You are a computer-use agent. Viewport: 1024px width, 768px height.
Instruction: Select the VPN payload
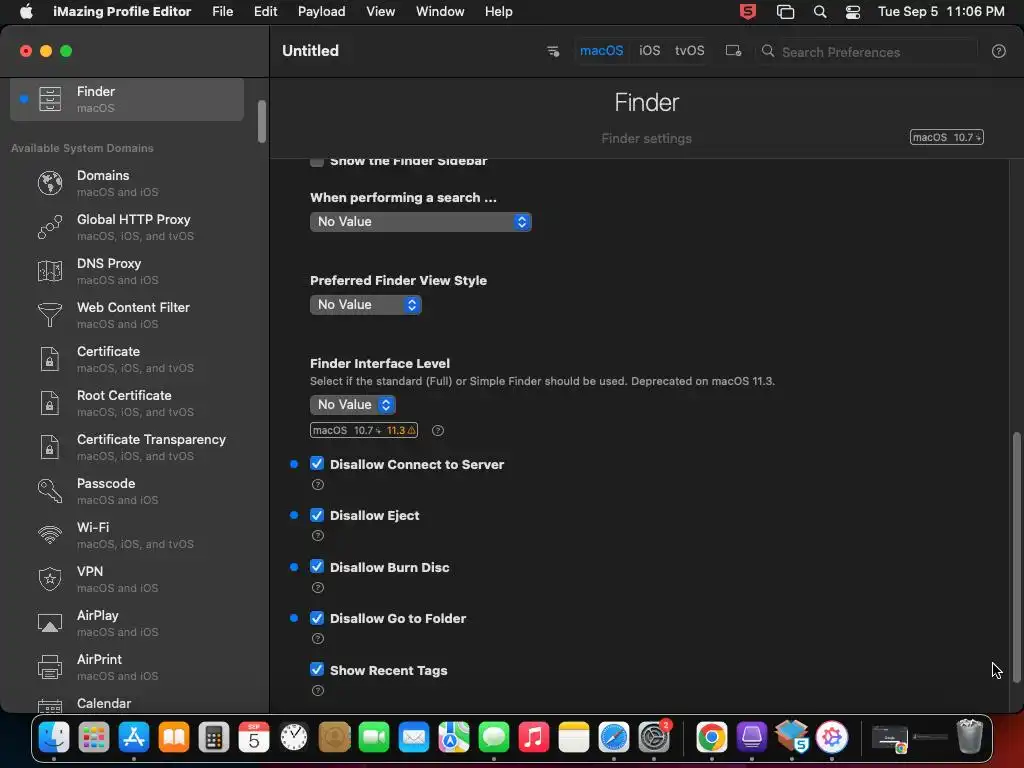point(127,579)
